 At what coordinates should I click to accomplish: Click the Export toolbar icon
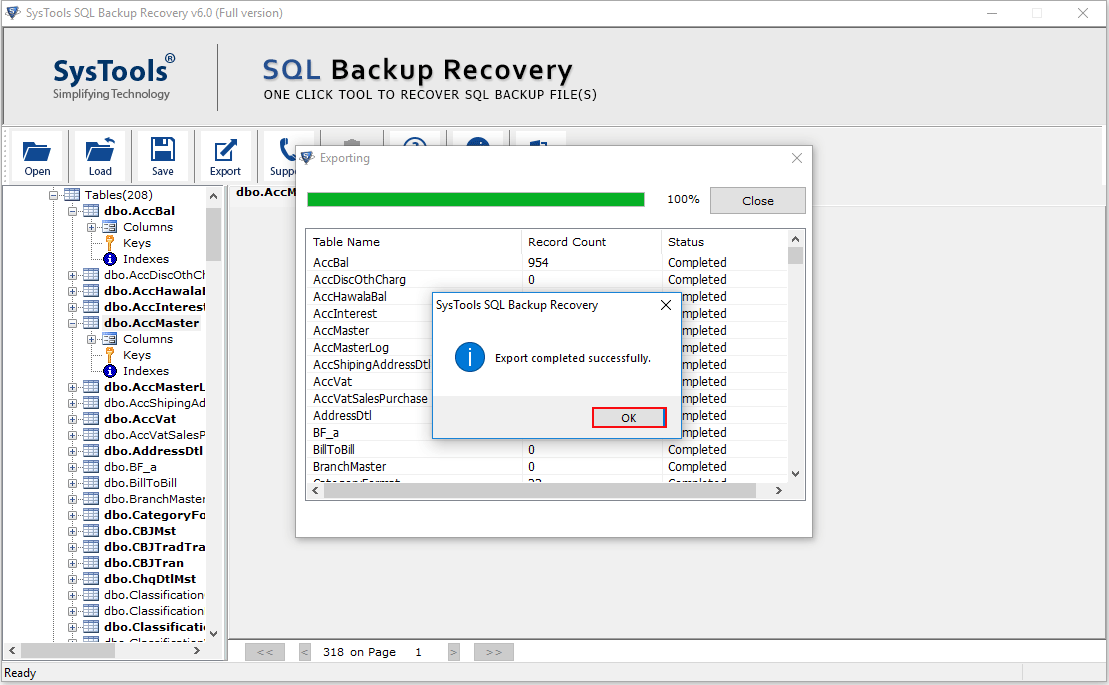[225, 156]
